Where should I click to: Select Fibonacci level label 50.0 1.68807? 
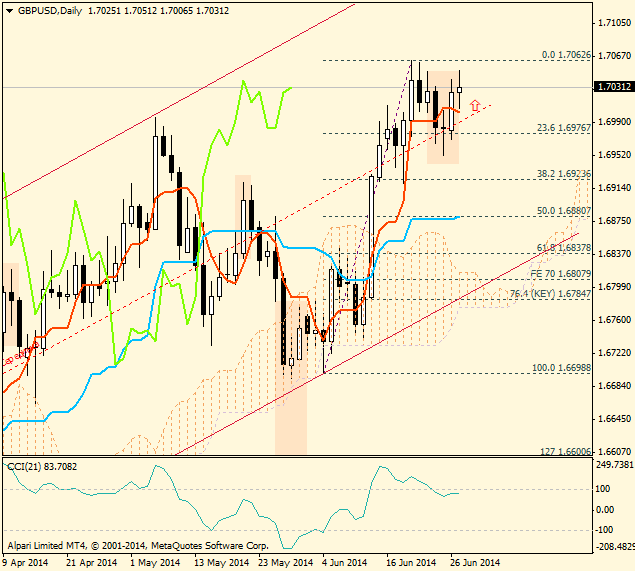pos(564,211)
